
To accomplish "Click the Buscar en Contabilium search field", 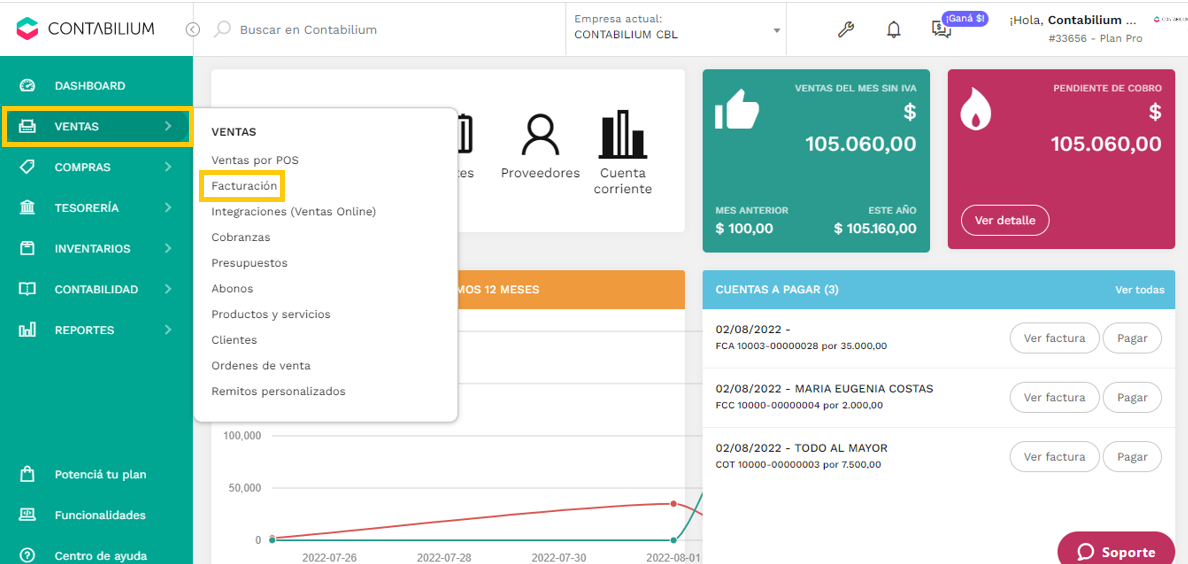I will [308, 30].
